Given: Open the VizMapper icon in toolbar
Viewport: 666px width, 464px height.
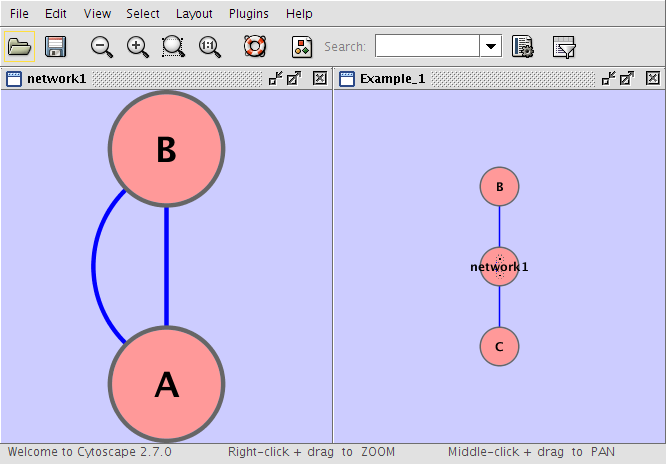Looking at the screenshot, I should point(301,46).
